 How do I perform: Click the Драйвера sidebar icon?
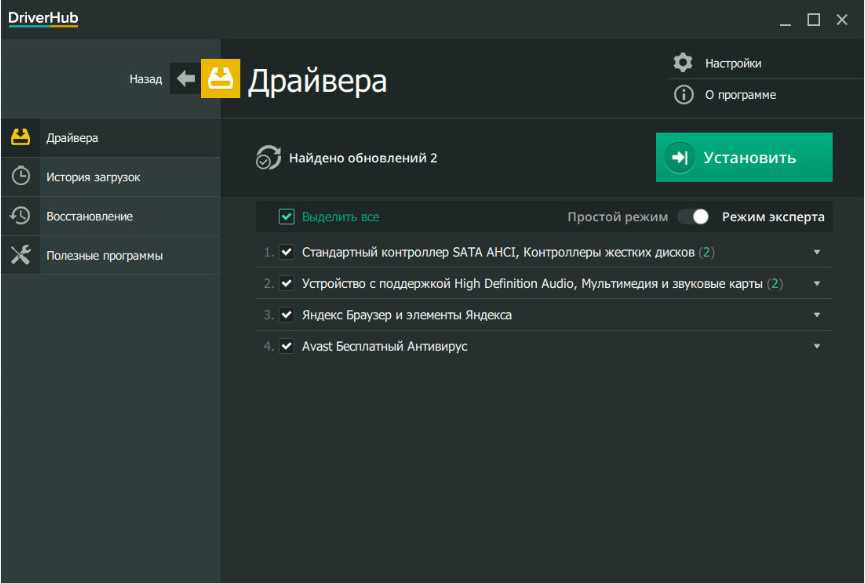tap(20, 138)
